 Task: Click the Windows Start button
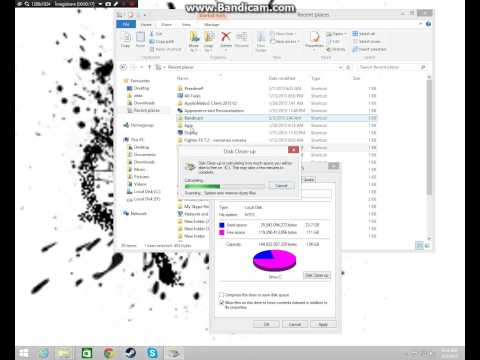[24, 353]
